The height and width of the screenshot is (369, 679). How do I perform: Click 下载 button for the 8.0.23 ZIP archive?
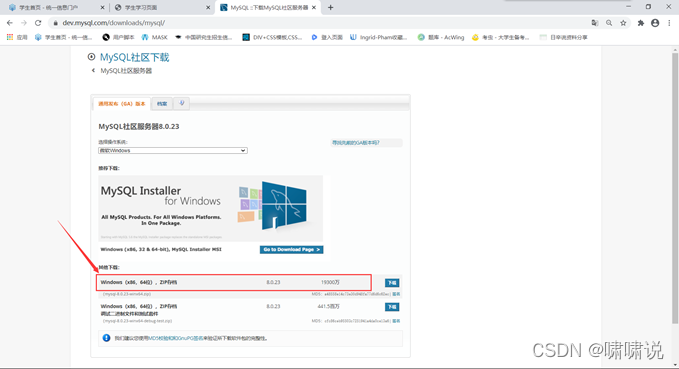pyautogui.click(x=392, y=283)
